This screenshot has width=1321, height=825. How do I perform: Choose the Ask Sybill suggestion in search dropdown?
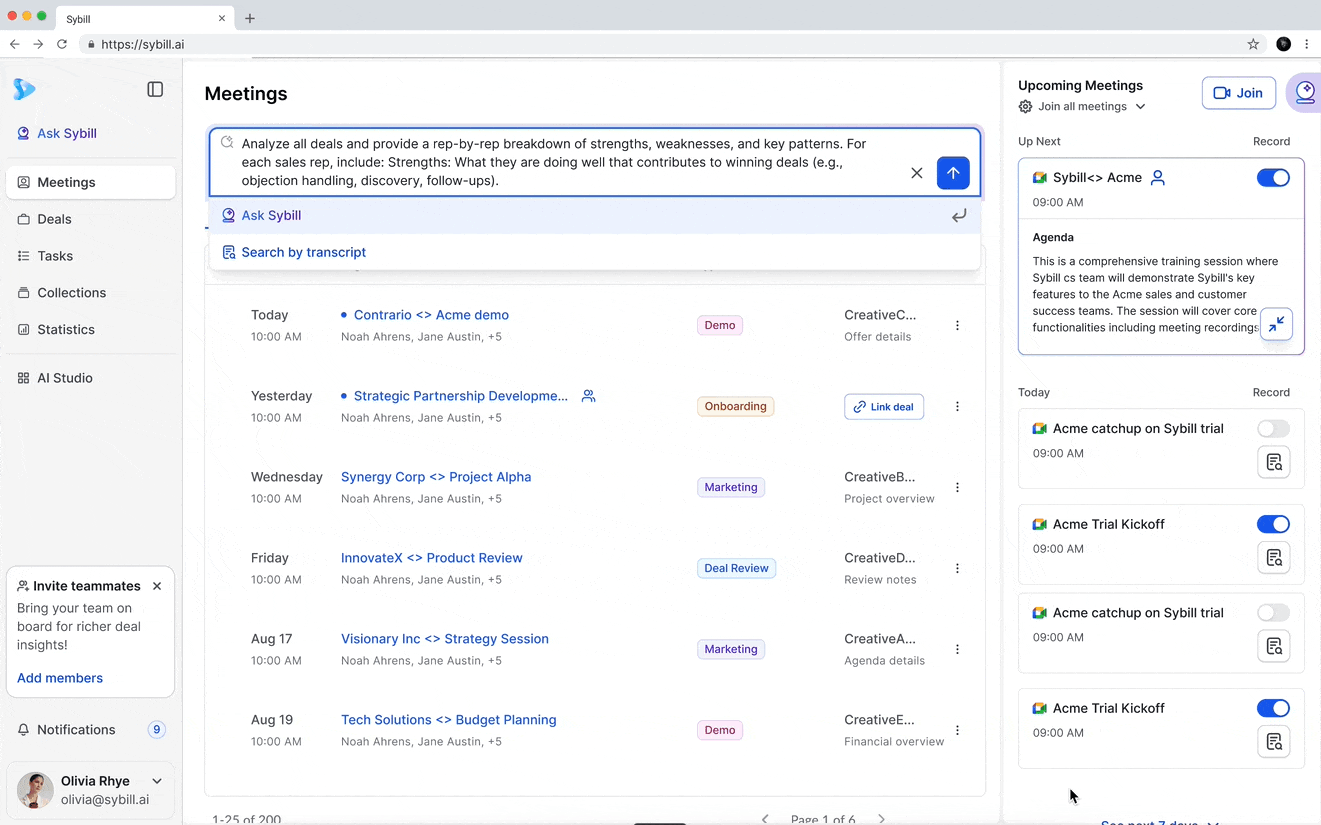(x=595, y=215)
